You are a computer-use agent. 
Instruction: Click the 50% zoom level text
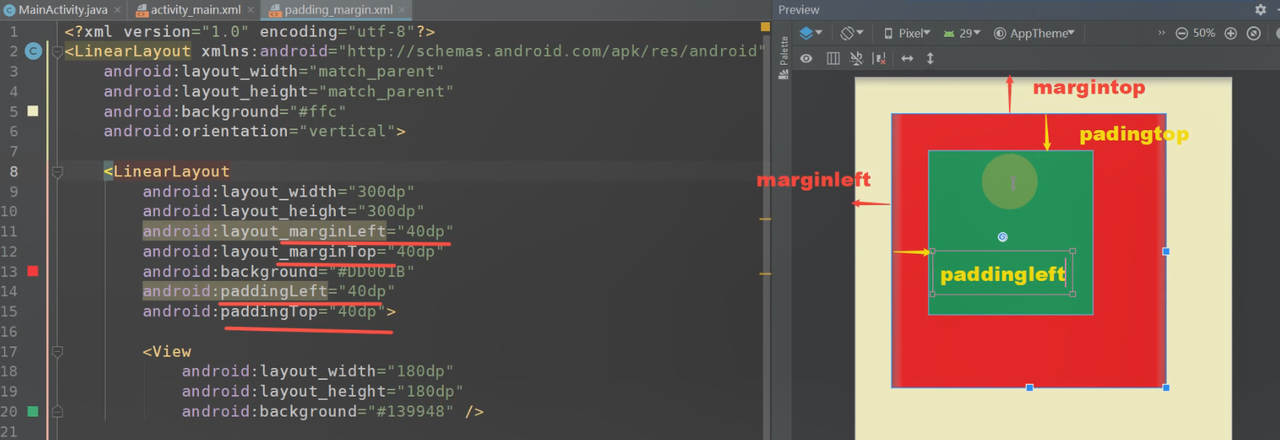tap(1204, 33)
